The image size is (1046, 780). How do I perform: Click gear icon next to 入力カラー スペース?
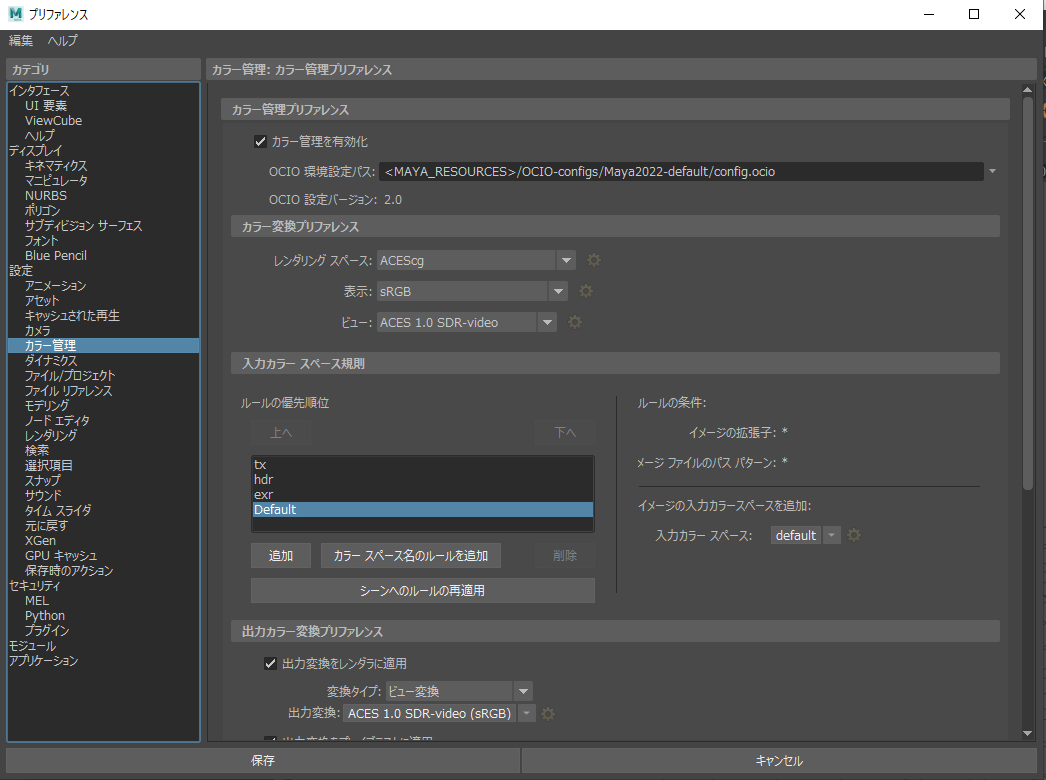[x=854, y=535]
